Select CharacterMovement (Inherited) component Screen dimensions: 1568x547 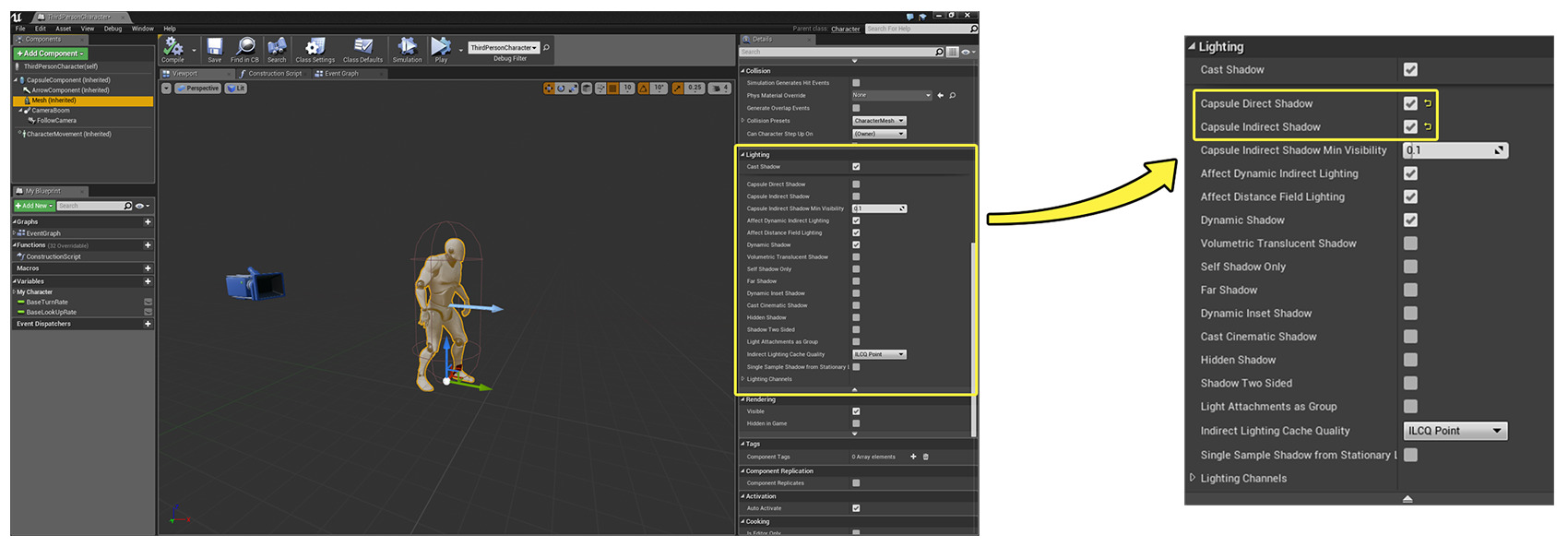68,134
